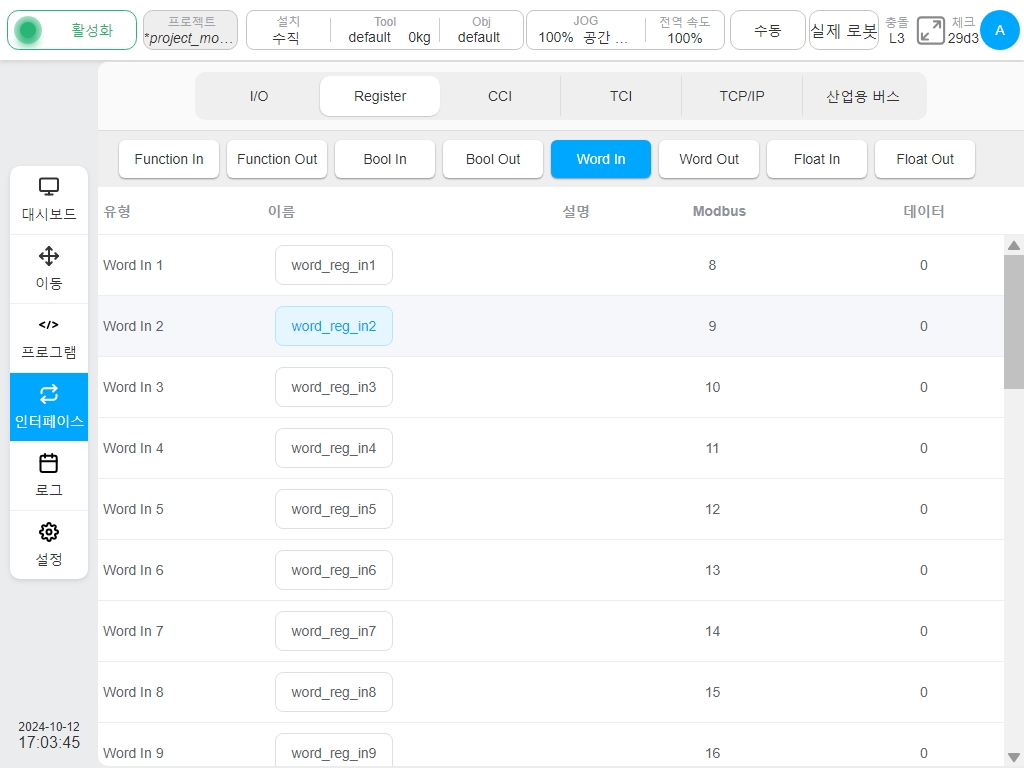Open the 전역 속도 100% speed setting

pos(684,30)
